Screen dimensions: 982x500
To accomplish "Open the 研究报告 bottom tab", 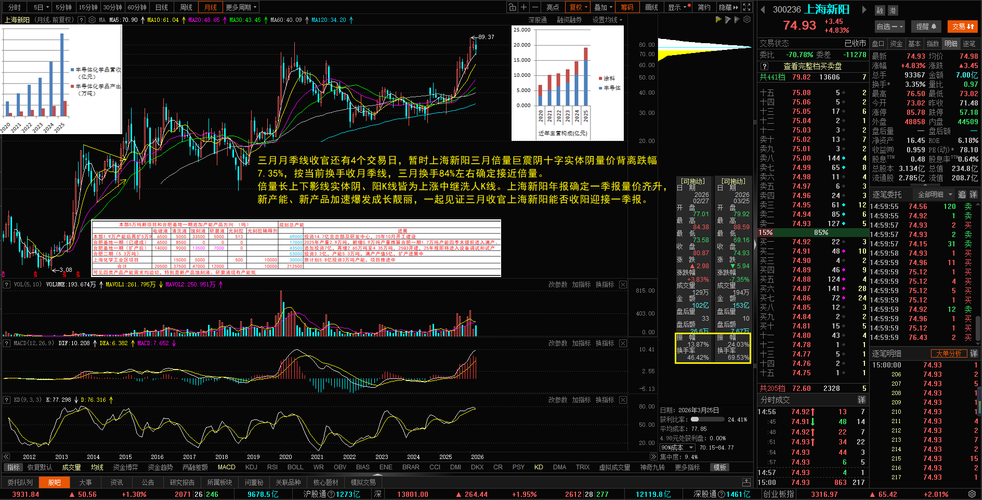I will click(182, 482).
